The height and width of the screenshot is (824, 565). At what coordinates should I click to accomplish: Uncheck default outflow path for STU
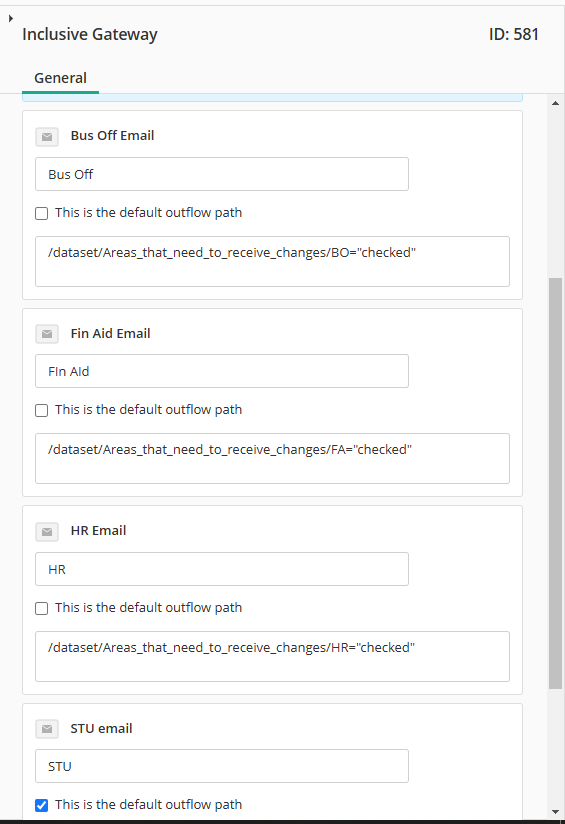point(42,805)
